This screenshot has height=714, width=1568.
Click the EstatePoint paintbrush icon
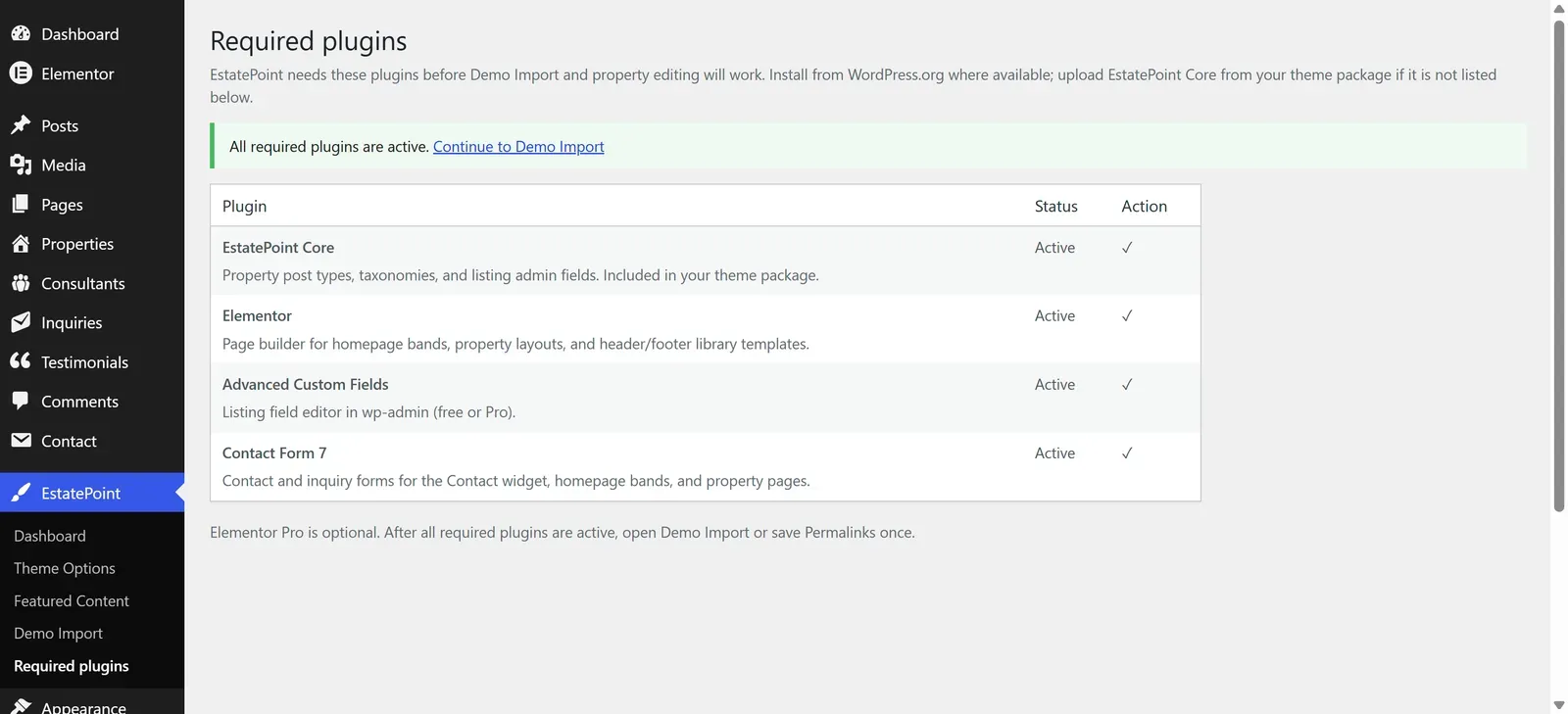[x=21, y=493]
